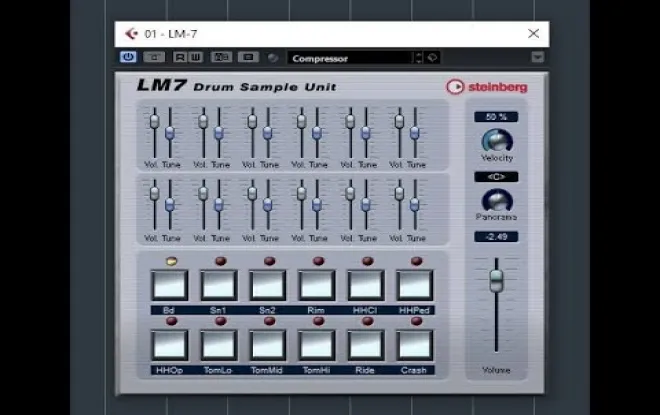The image size is (660, 415).
Task: Click the preset up/down stepper arrows
Action: click(418, 58)
